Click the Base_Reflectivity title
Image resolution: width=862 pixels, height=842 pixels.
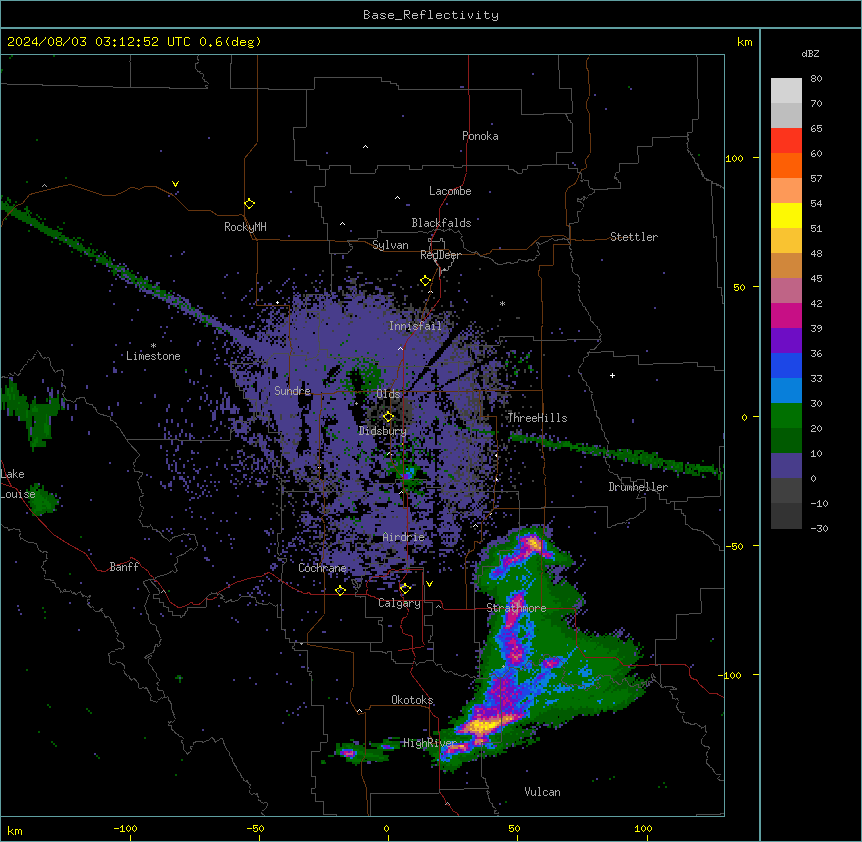[x=431, y=15]
